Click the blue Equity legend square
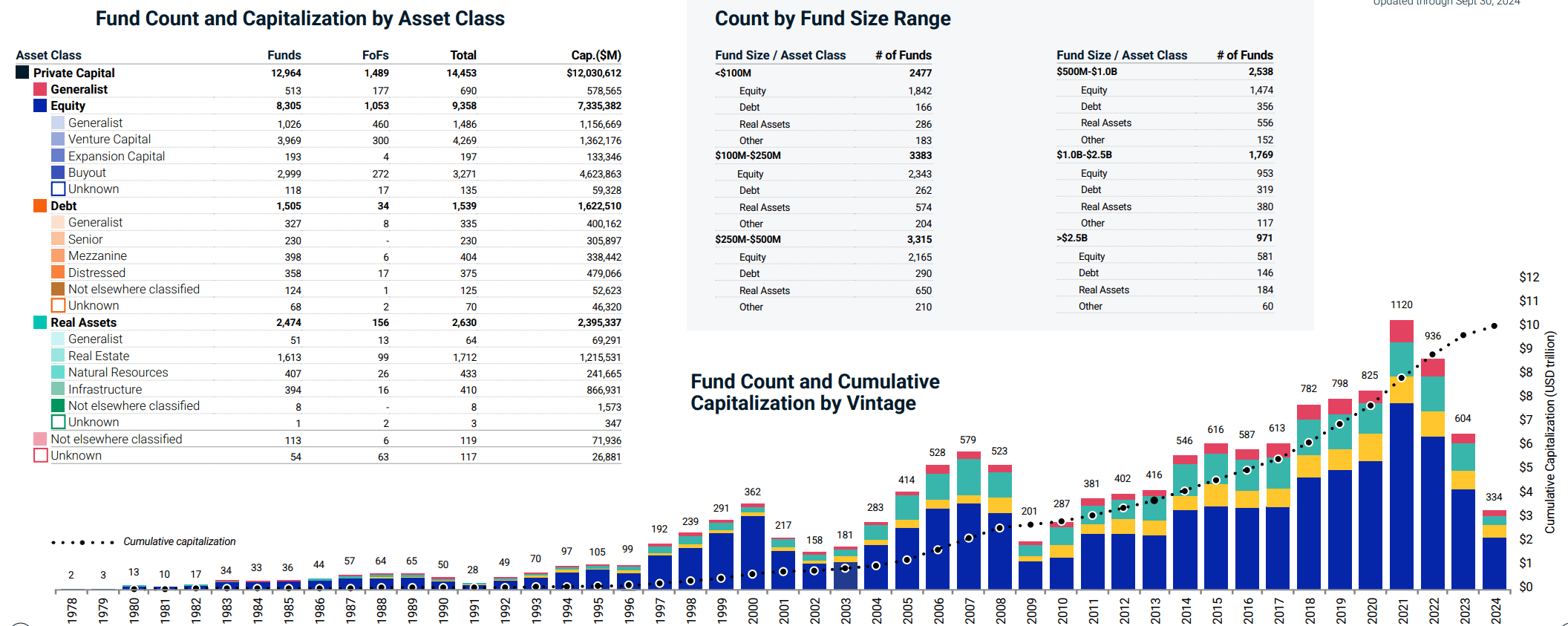The width and height of the screenshot is (1568, 626). coord(40,105)
